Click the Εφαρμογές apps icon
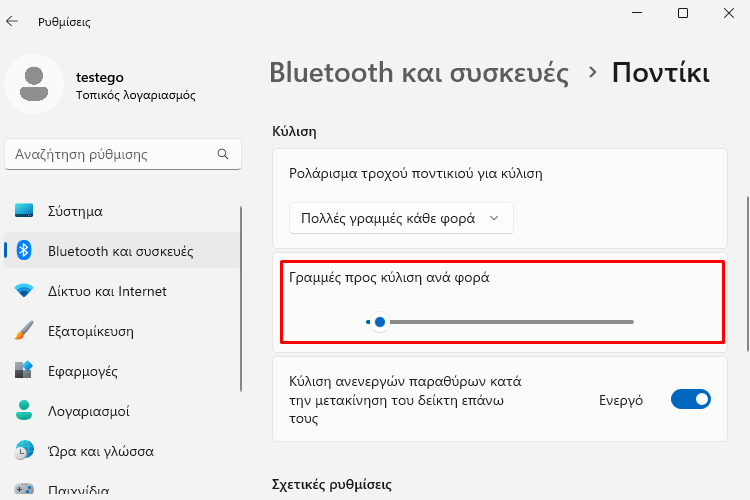 pyautogui.click(x=24, y=370)
